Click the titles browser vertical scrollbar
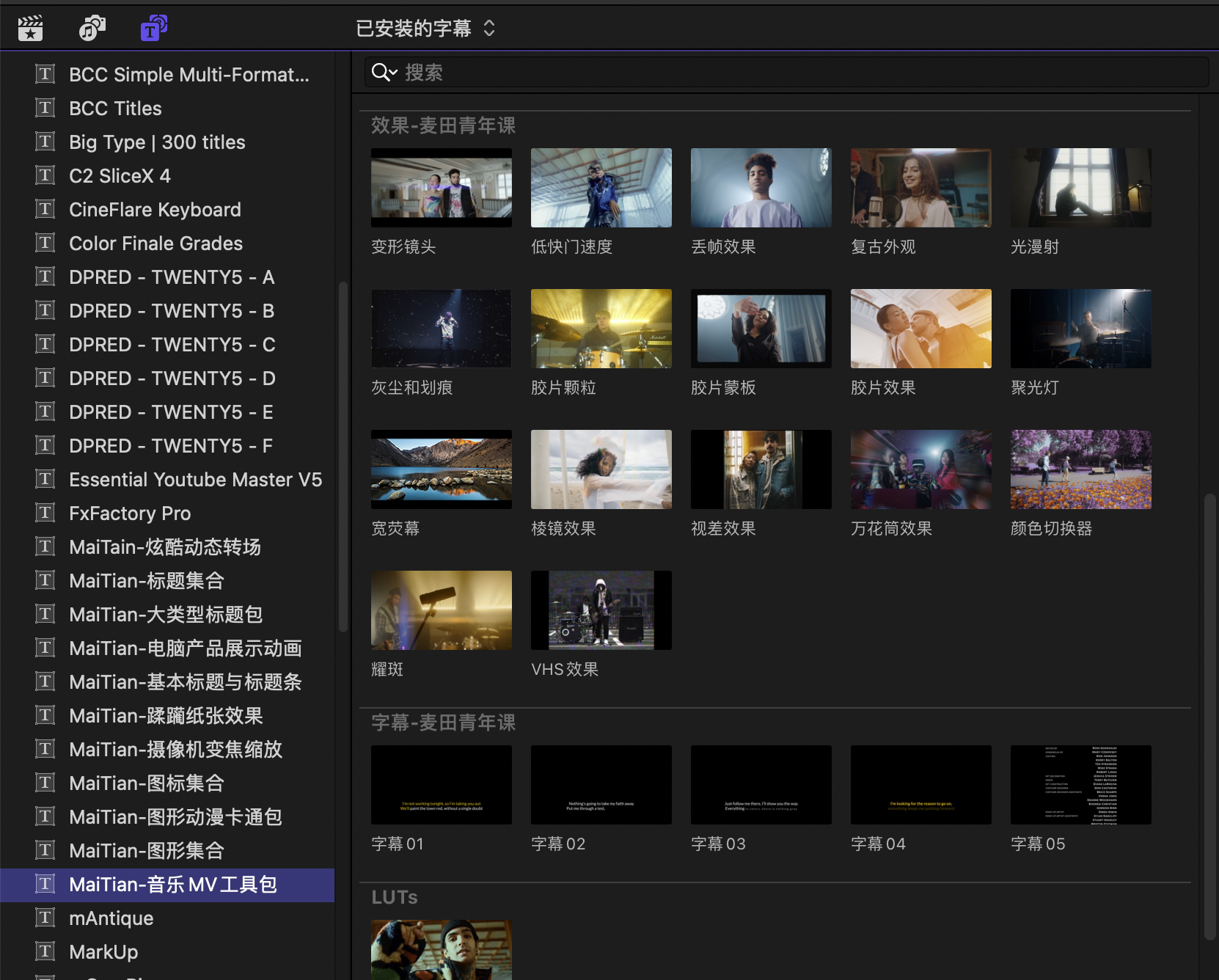The height and width of the screenshot is (980, 1219). tap(1210, 717)
